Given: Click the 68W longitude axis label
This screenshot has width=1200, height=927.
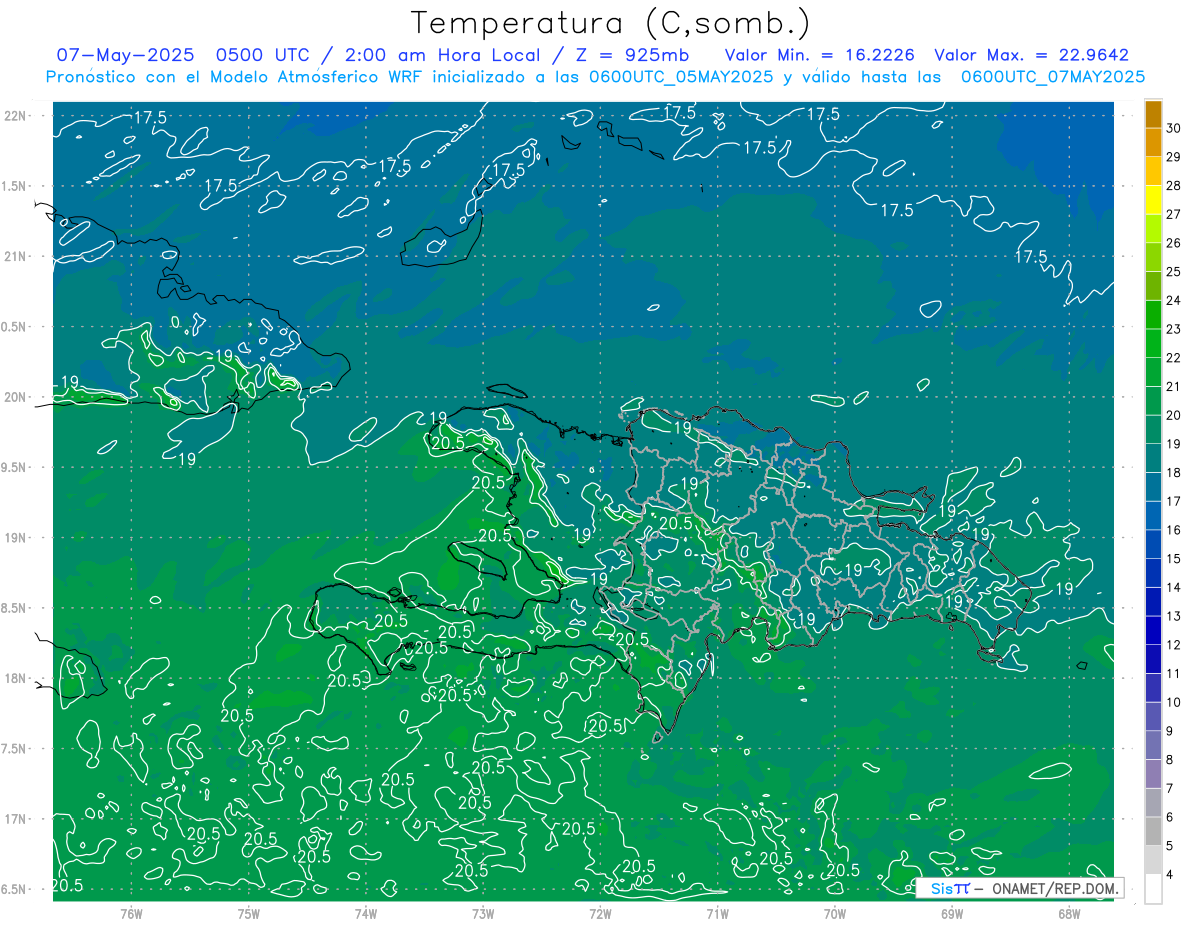Looking at the screenshot, I should pyautogui.click(x=1068, y=913).
